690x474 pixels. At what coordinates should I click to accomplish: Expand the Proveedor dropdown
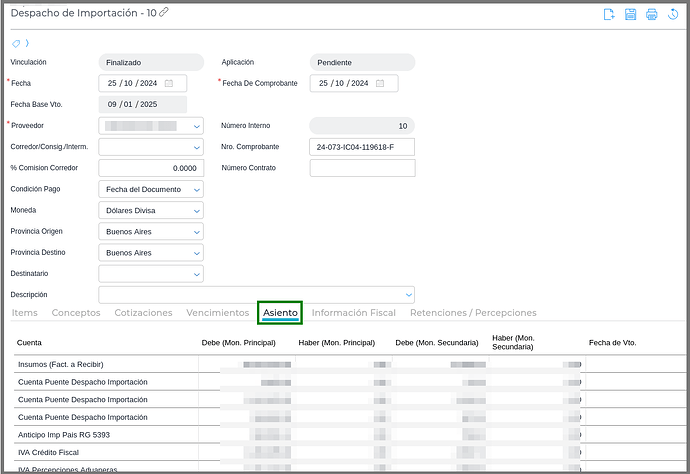tap(196, 126)
